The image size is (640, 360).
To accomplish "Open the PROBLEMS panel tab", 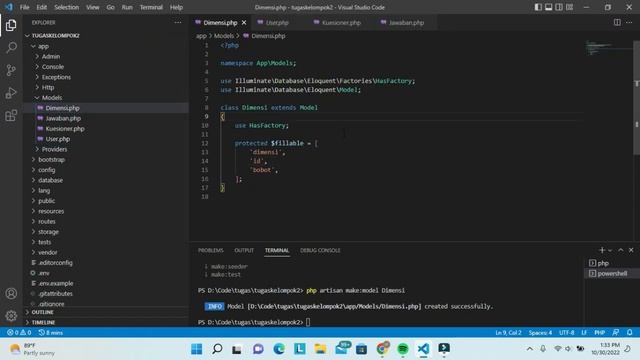I will click(211, 250).
